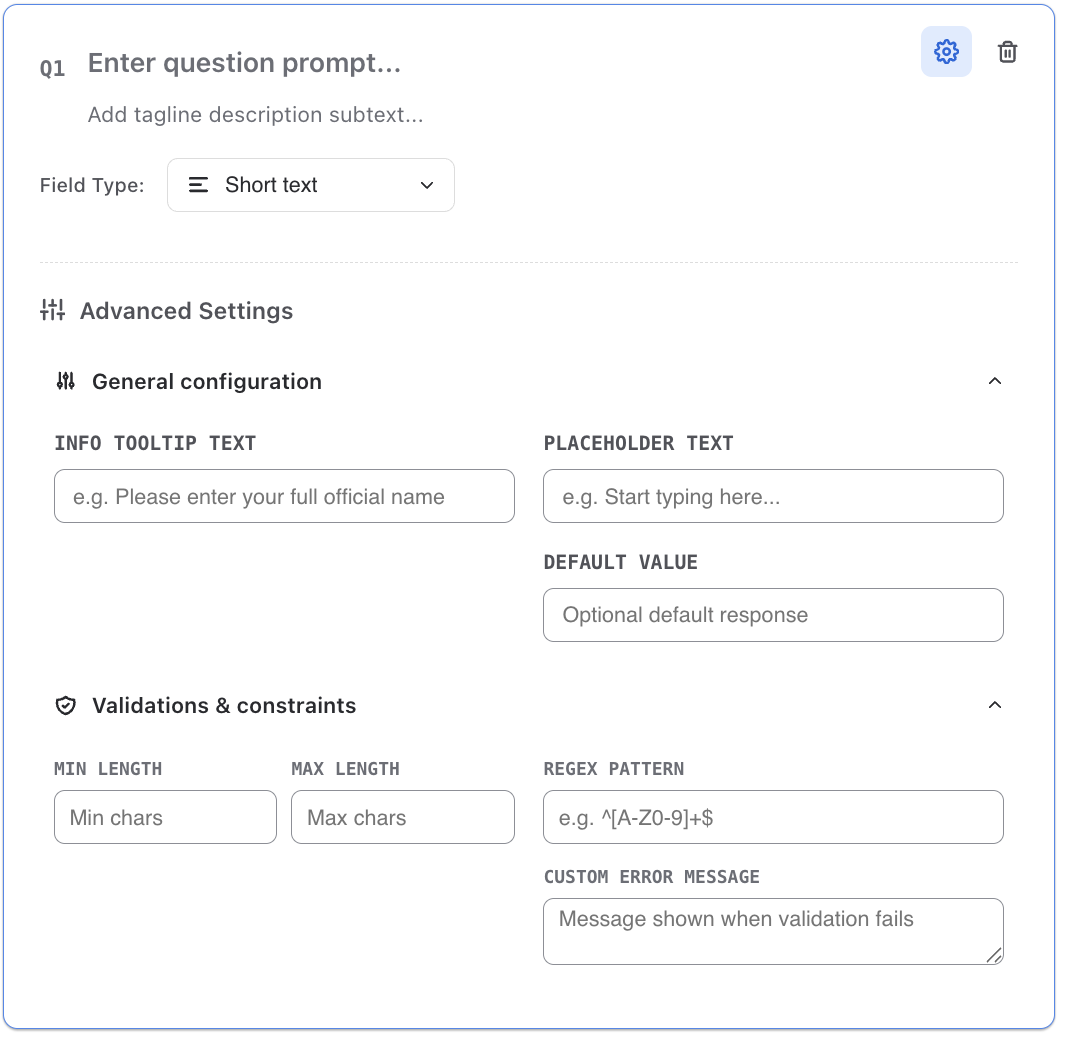The image size is (1066, 1042).
Task: Click the Short text lines icon
Action: click(x=198, y=185)
